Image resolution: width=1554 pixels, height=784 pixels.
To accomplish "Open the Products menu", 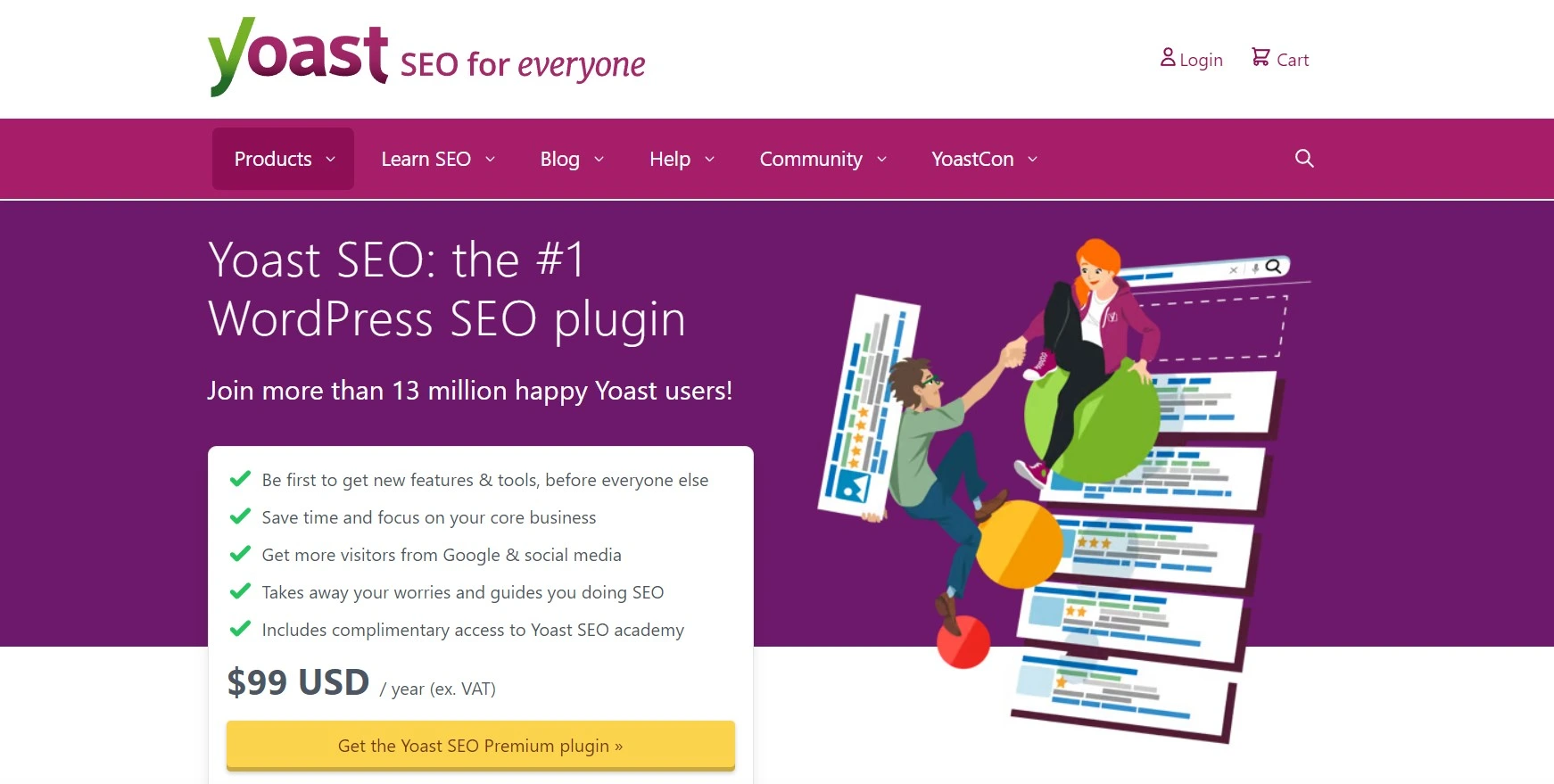I will (283, 159).
